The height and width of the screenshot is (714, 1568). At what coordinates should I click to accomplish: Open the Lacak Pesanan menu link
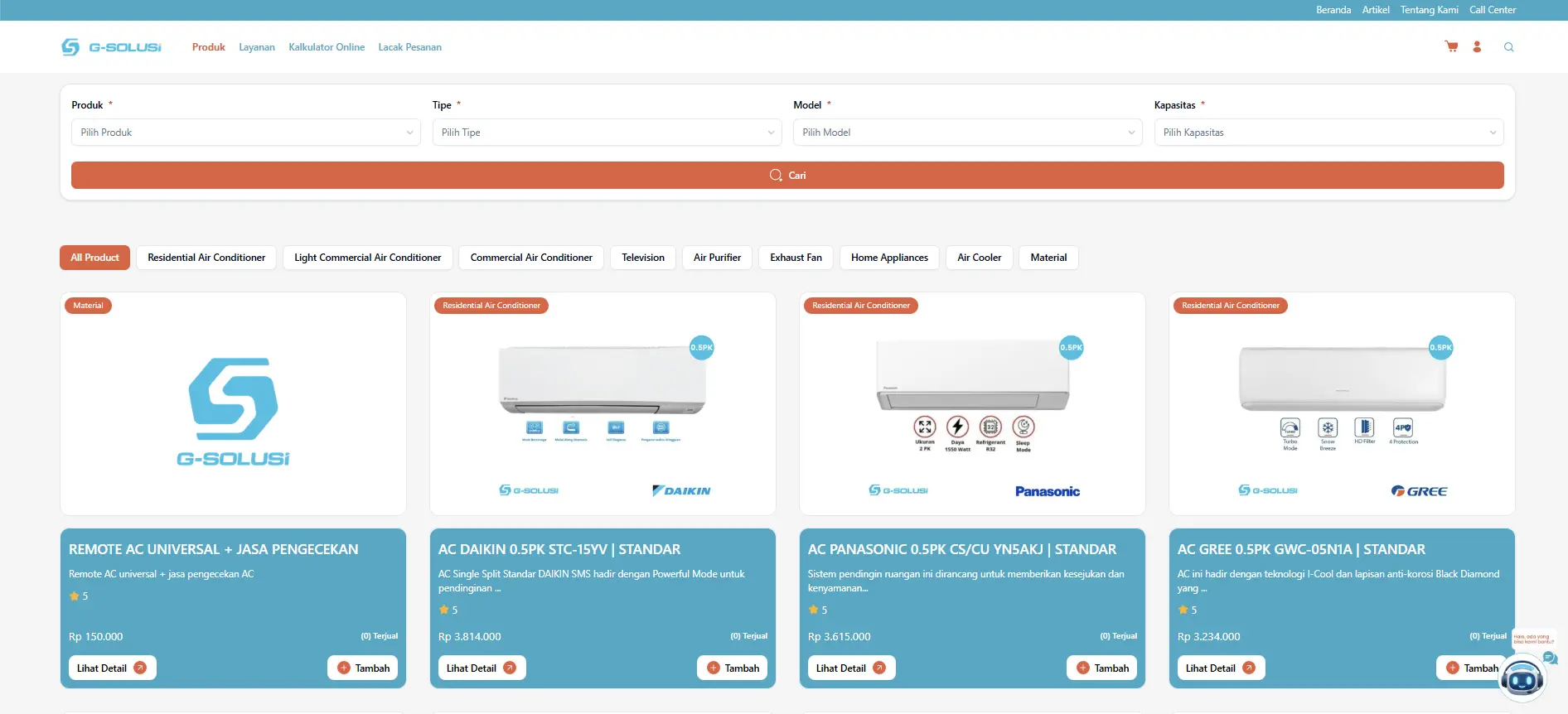tap(410, 47)
